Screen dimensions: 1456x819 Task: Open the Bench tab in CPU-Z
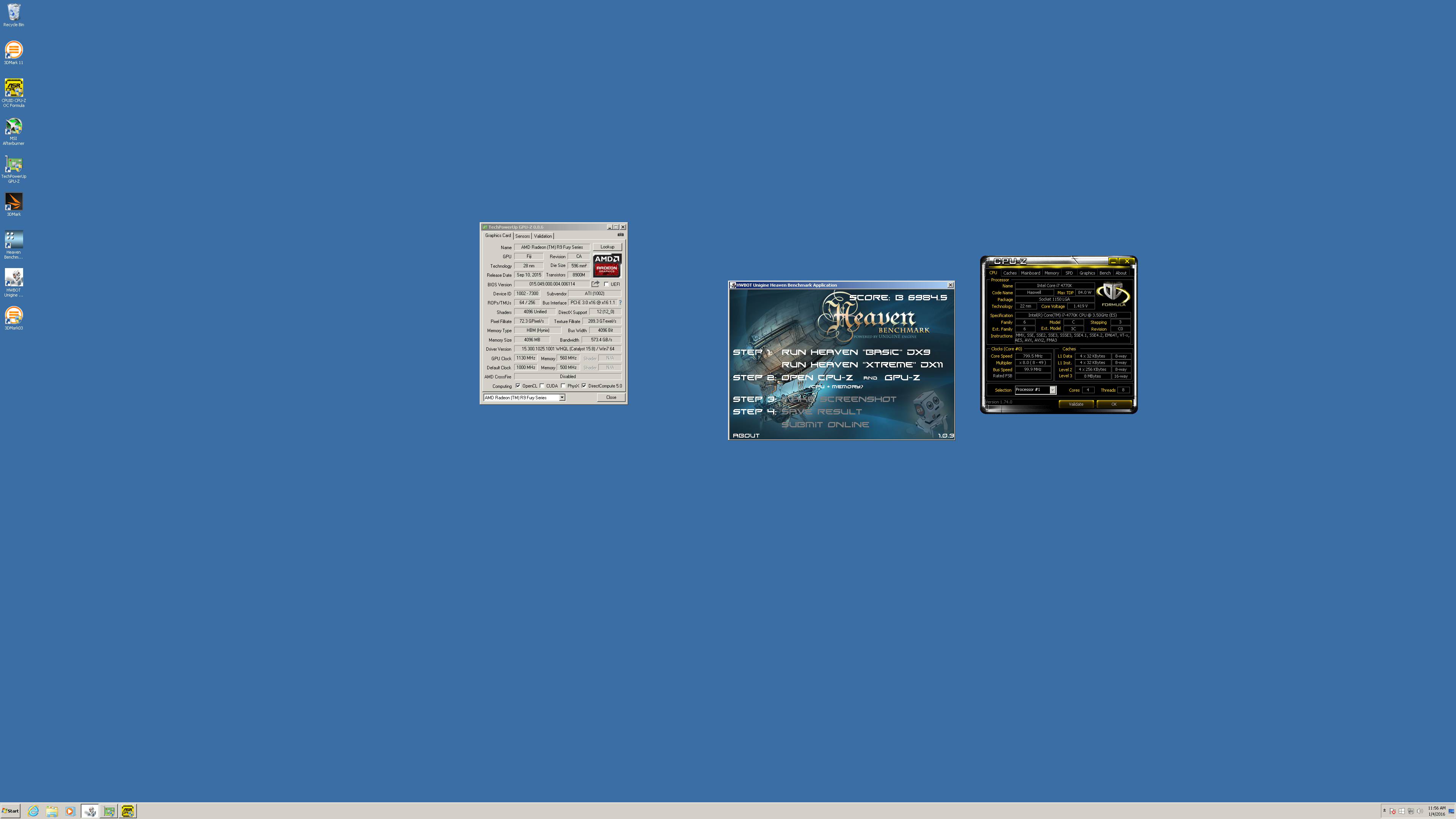click(1105, 273)
